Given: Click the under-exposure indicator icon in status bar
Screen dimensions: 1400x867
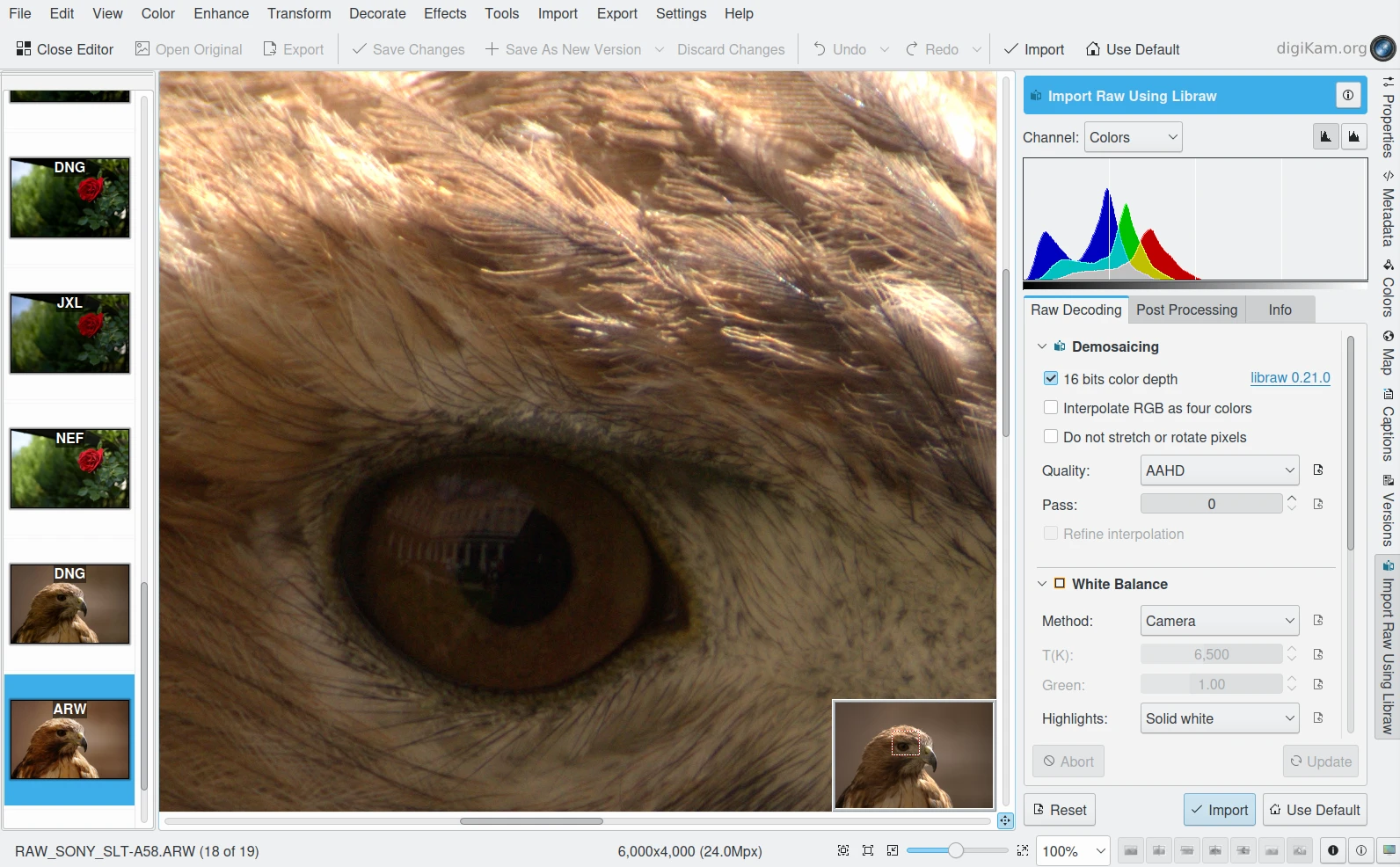Looking at the screenshot, I should (x=1333, y=850).
